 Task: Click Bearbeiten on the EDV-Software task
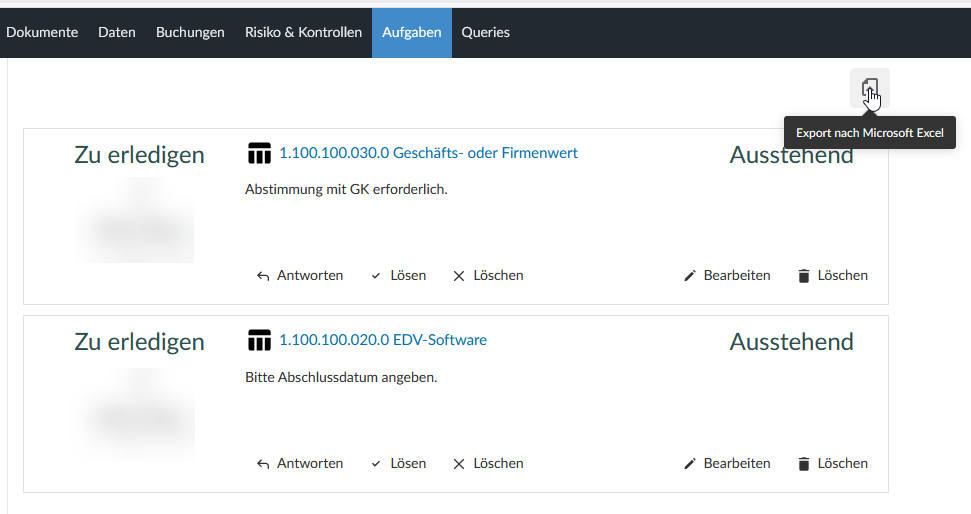[x=727, y=464]
